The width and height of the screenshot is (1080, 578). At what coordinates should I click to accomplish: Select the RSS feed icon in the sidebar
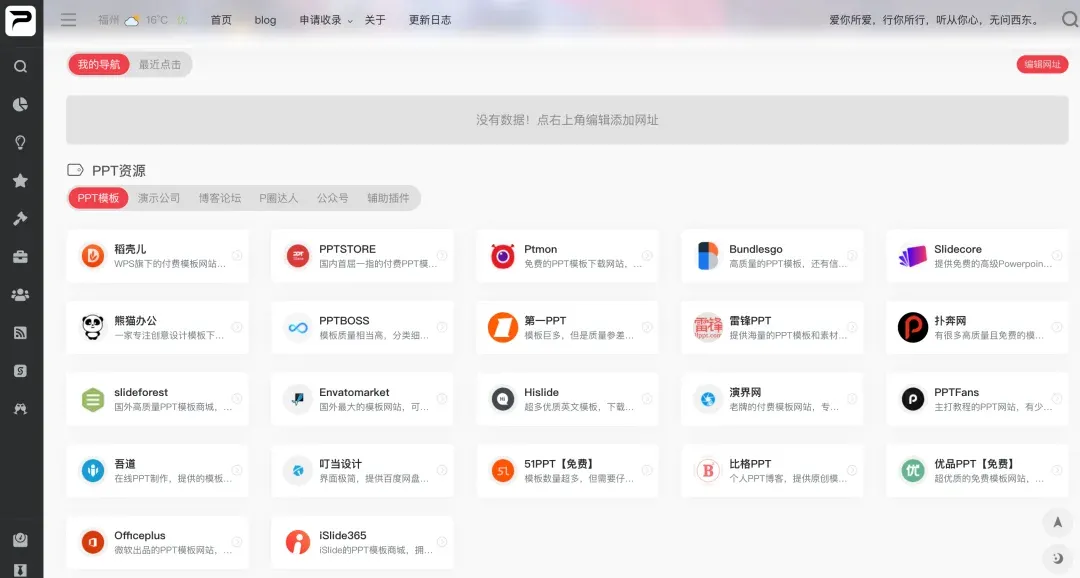pos(21,333)
